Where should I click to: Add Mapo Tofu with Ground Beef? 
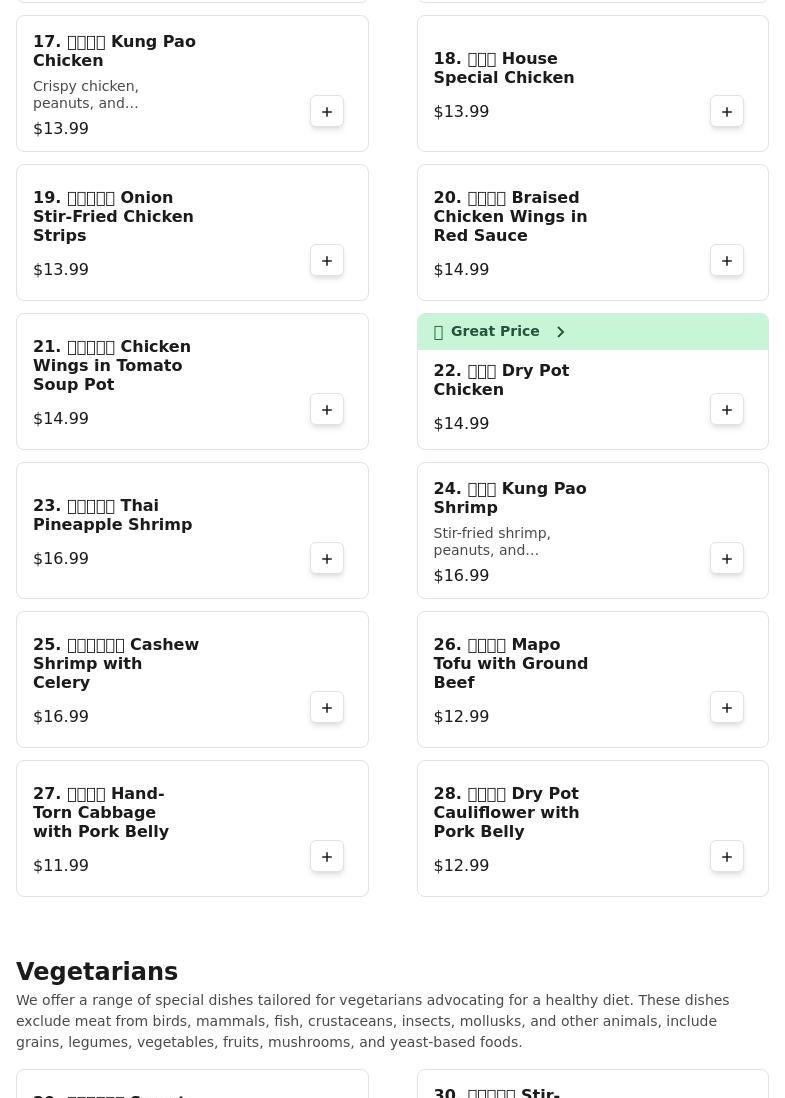[x=727, y=708]
